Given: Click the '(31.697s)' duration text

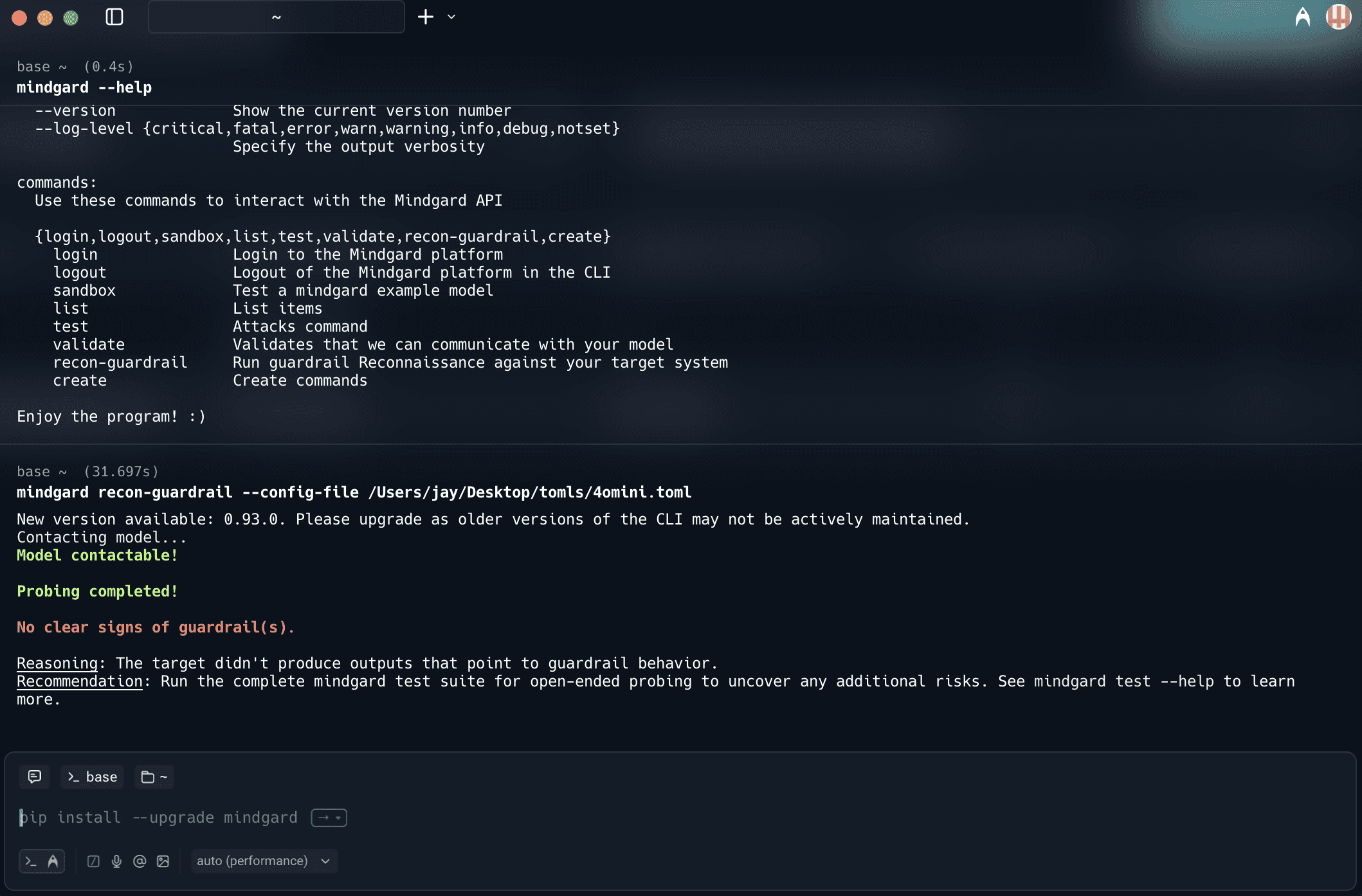Looking at the screenshot, I should (121, 472).
